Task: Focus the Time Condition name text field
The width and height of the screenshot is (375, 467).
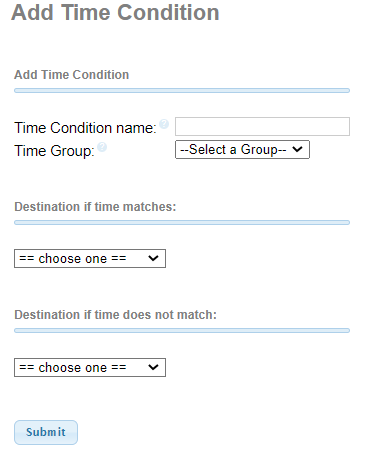Action: tap(262, 126)
